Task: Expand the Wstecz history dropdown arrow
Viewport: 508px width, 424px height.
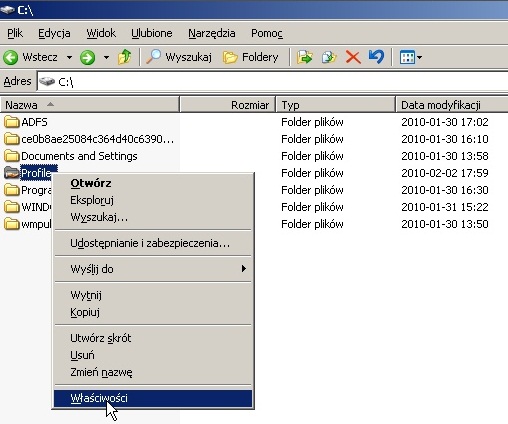Action: [x=69, y=57]
